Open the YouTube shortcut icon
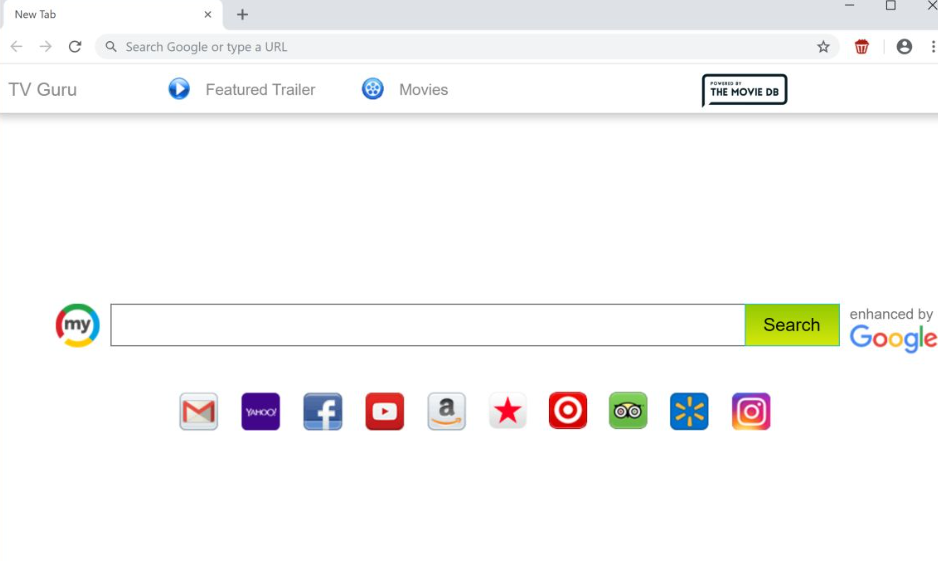 pyautogui.click(x=385, y=411)
